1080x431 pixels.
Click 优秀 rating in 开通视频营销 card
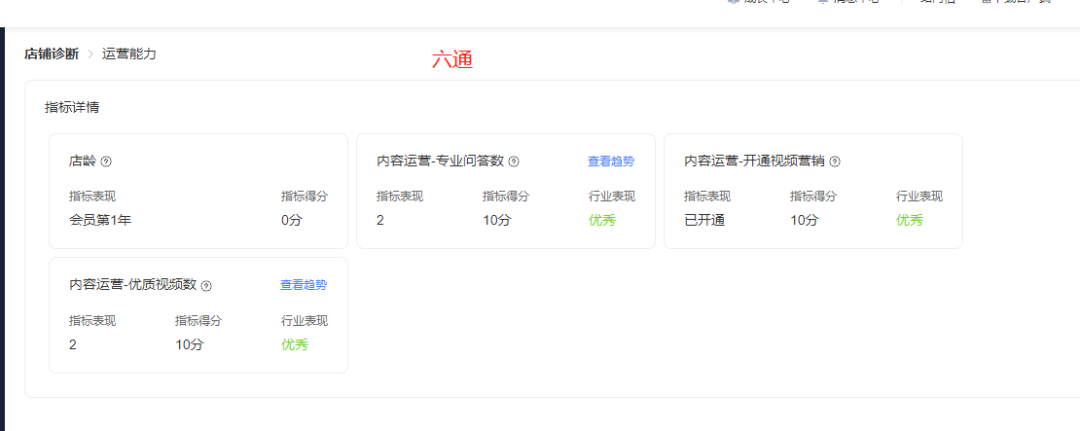pyautogui.click(x=909, y=221)
